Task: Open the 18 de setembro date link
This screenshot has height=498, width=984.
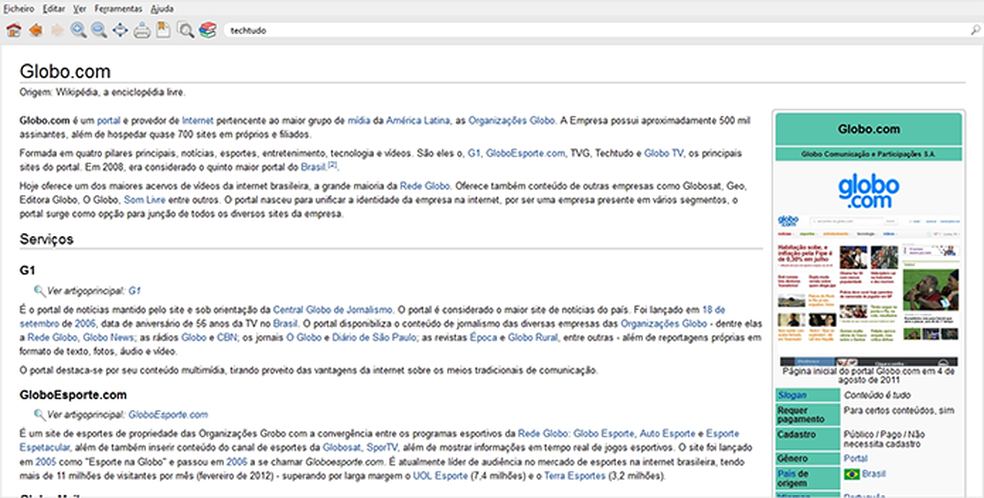Action: [714, 310]
